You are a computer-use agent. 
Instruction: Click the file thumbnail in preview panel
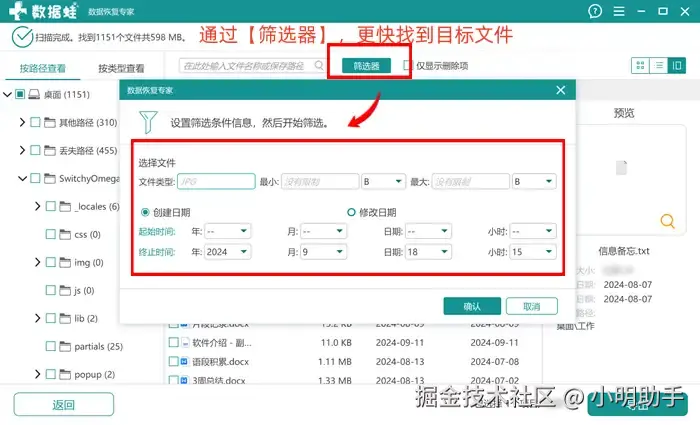(x=621, y=168)
